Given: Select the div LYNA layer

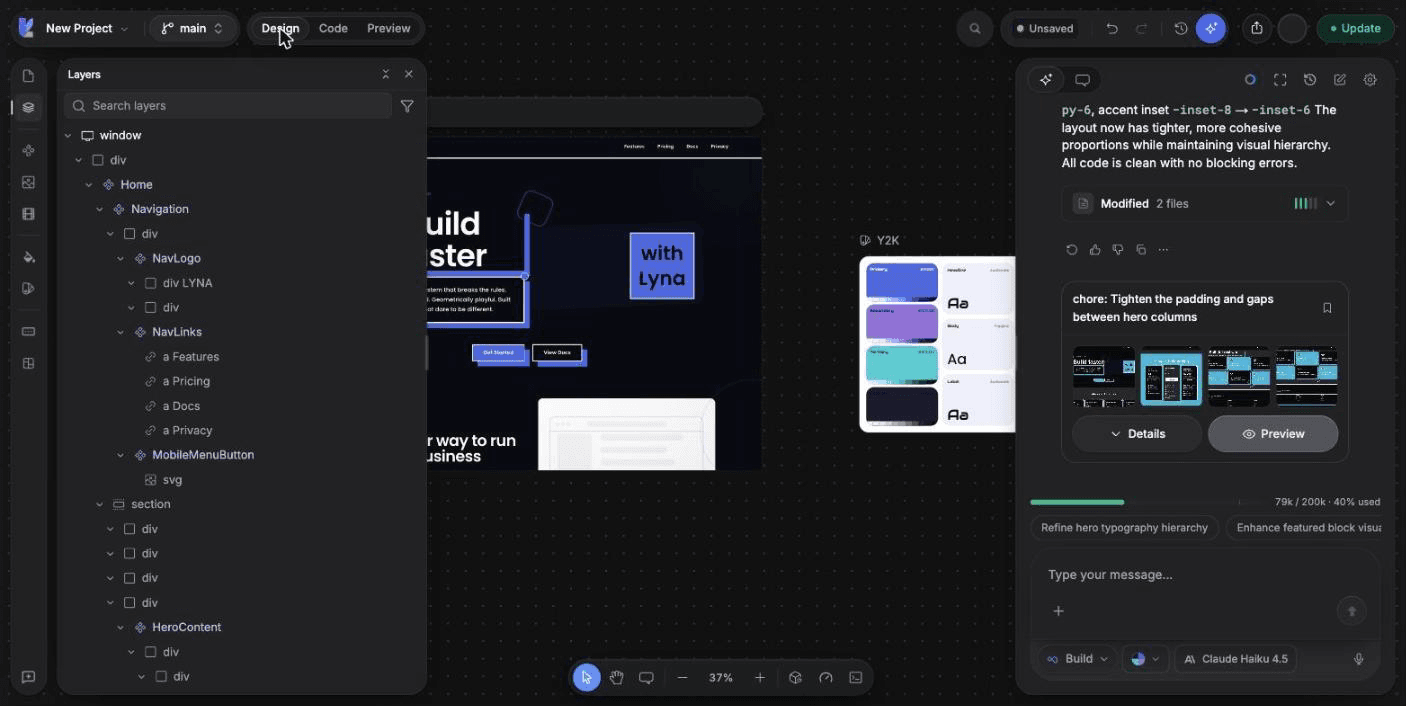Looking at the screenshot, I should [187, 283].
